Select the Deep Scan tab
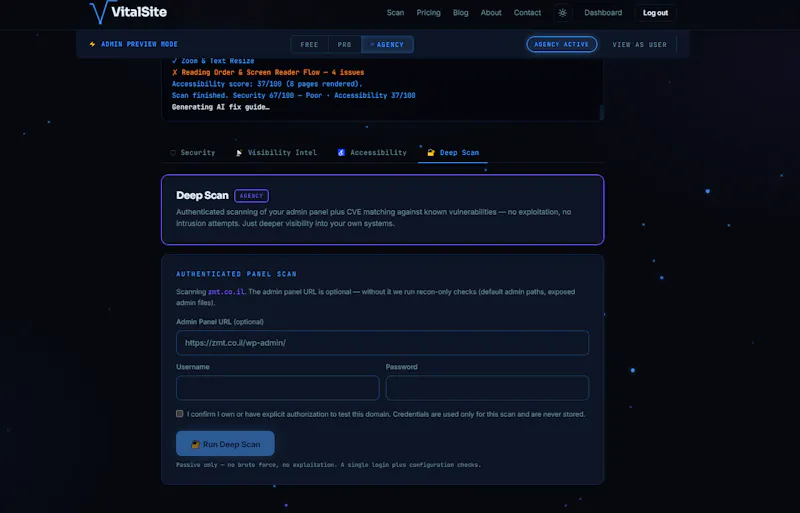Viewport: 800px width, 513px height. pos(453,153)
